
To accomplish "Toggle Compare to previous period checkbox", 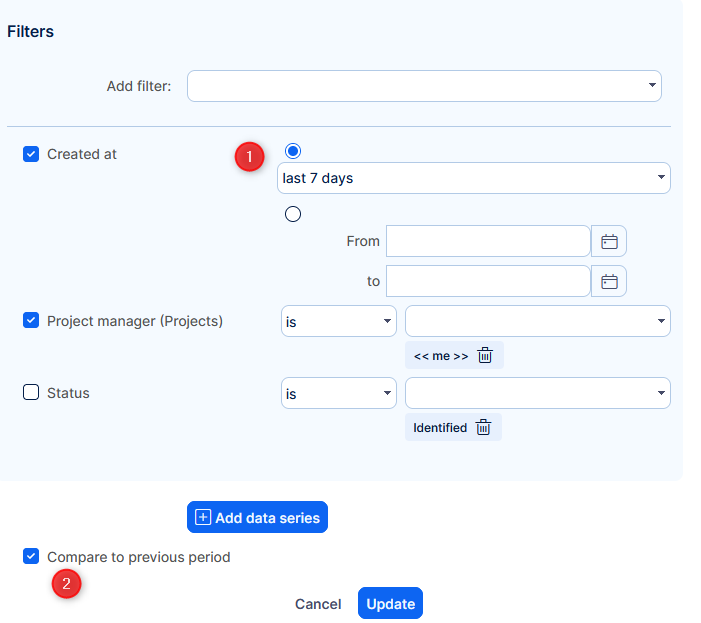I will (31, 557).
